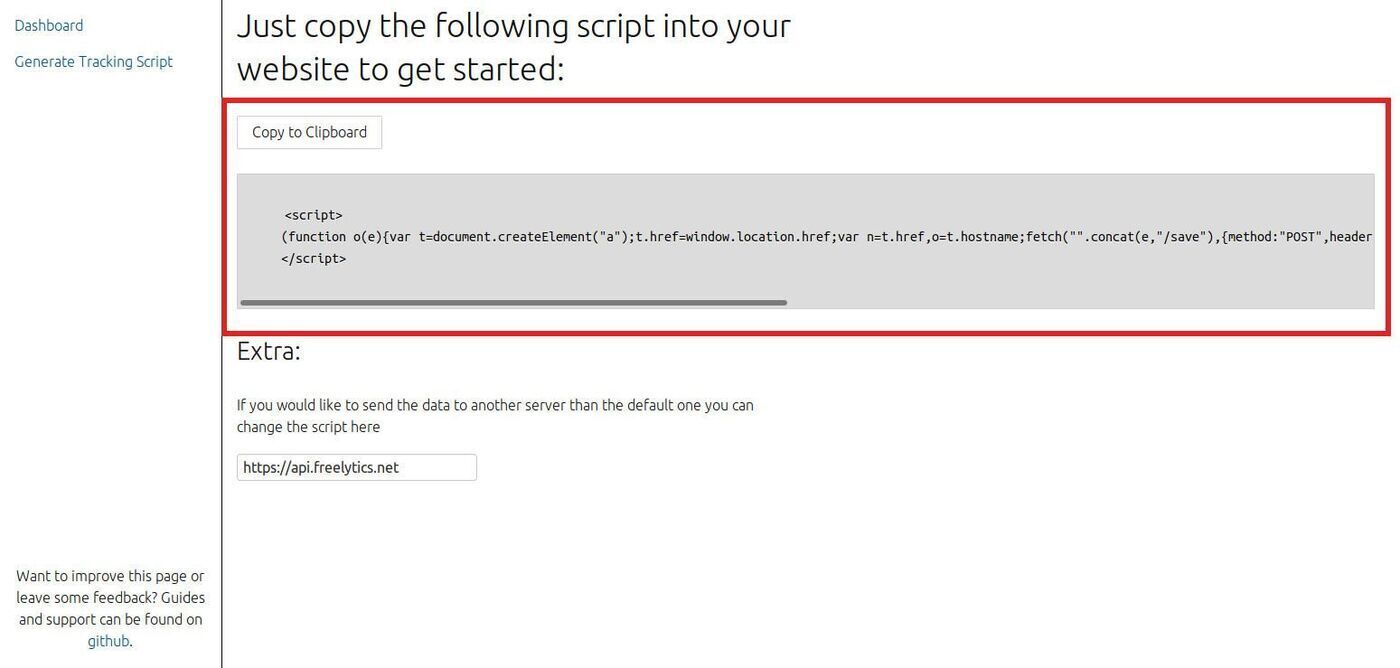This screenshot has width=1400, height=668.
Task: Focus the api.freelytics.net server URL field
Action: point(356,467)
